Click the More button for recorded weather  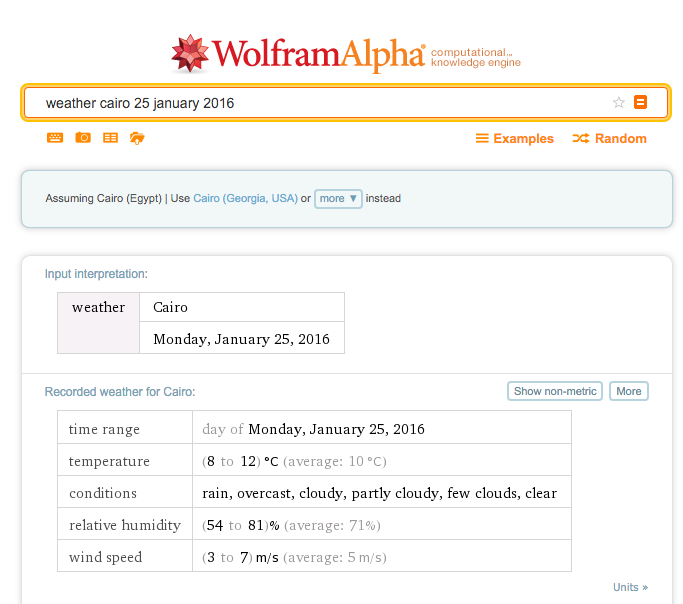tap(629, 391)
